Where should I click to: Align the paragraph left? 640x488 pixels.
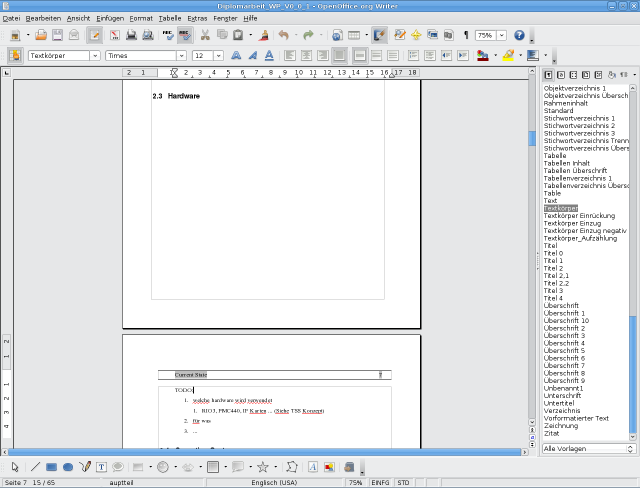coord(290,55)
